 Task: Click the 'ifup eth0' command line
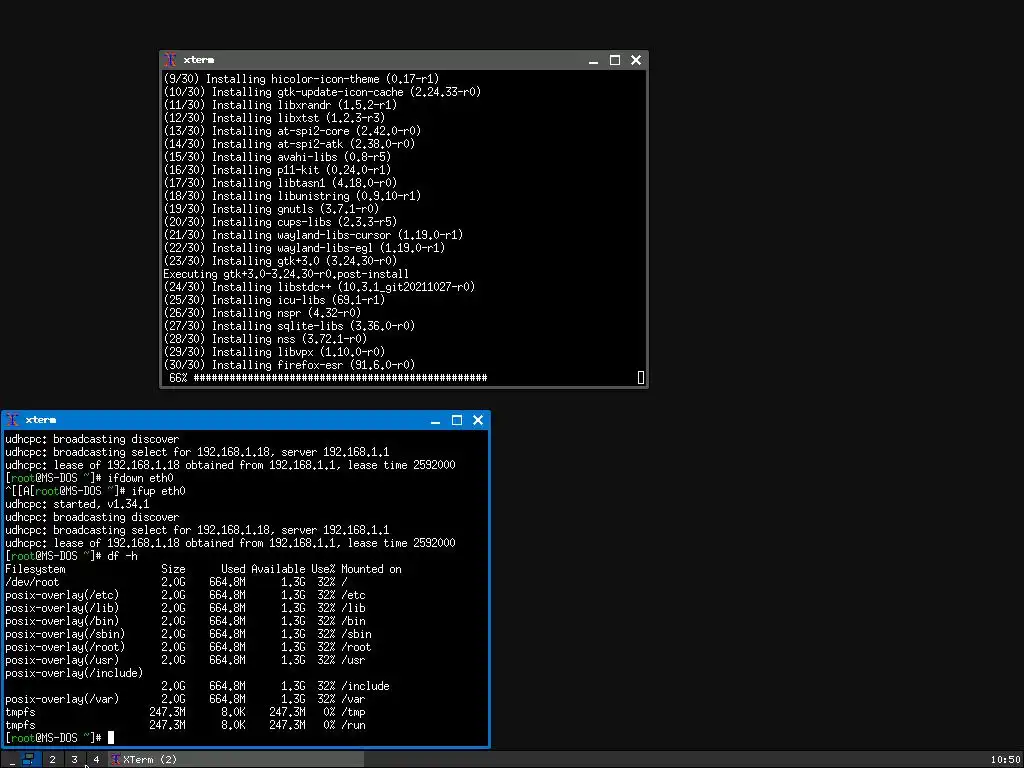[95, 491]
